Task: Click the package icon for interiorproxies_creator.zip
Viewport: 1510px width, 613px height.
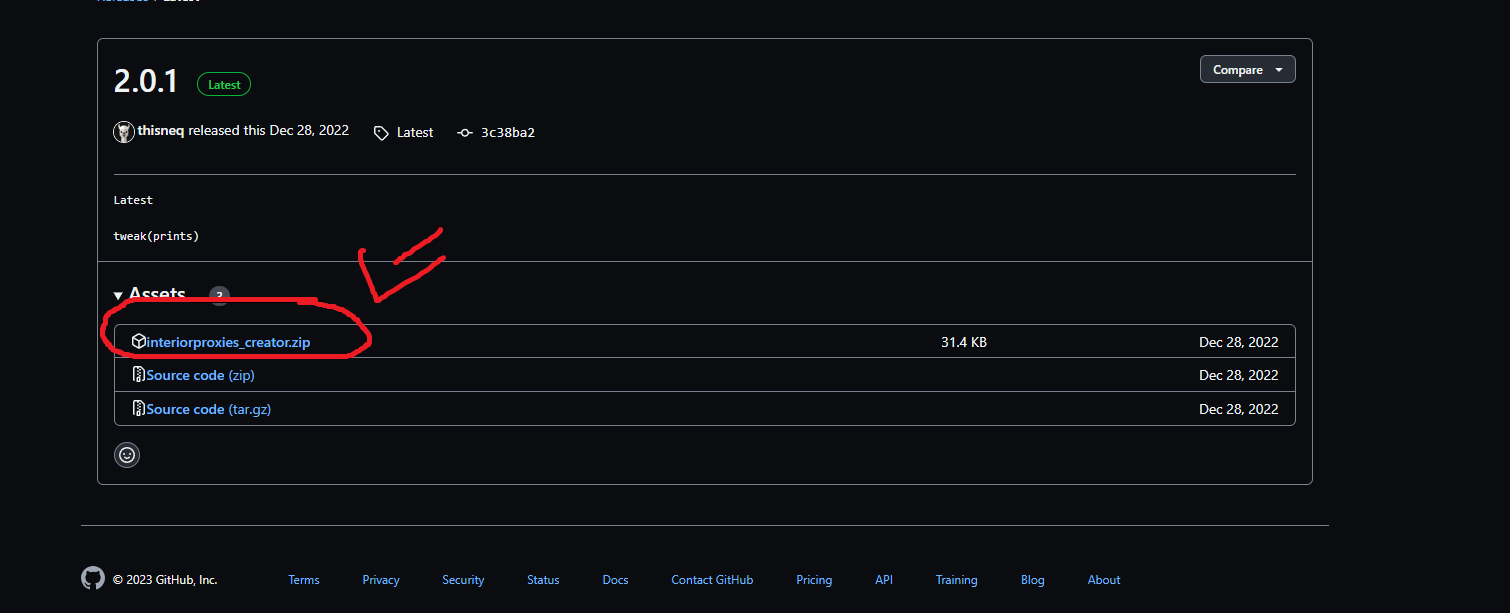Action: [139, 342]
